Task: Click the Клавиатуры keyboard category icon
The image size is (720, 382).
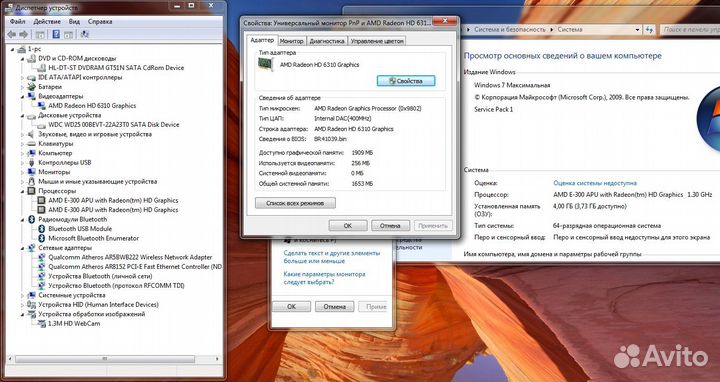Action: (32, 144)
